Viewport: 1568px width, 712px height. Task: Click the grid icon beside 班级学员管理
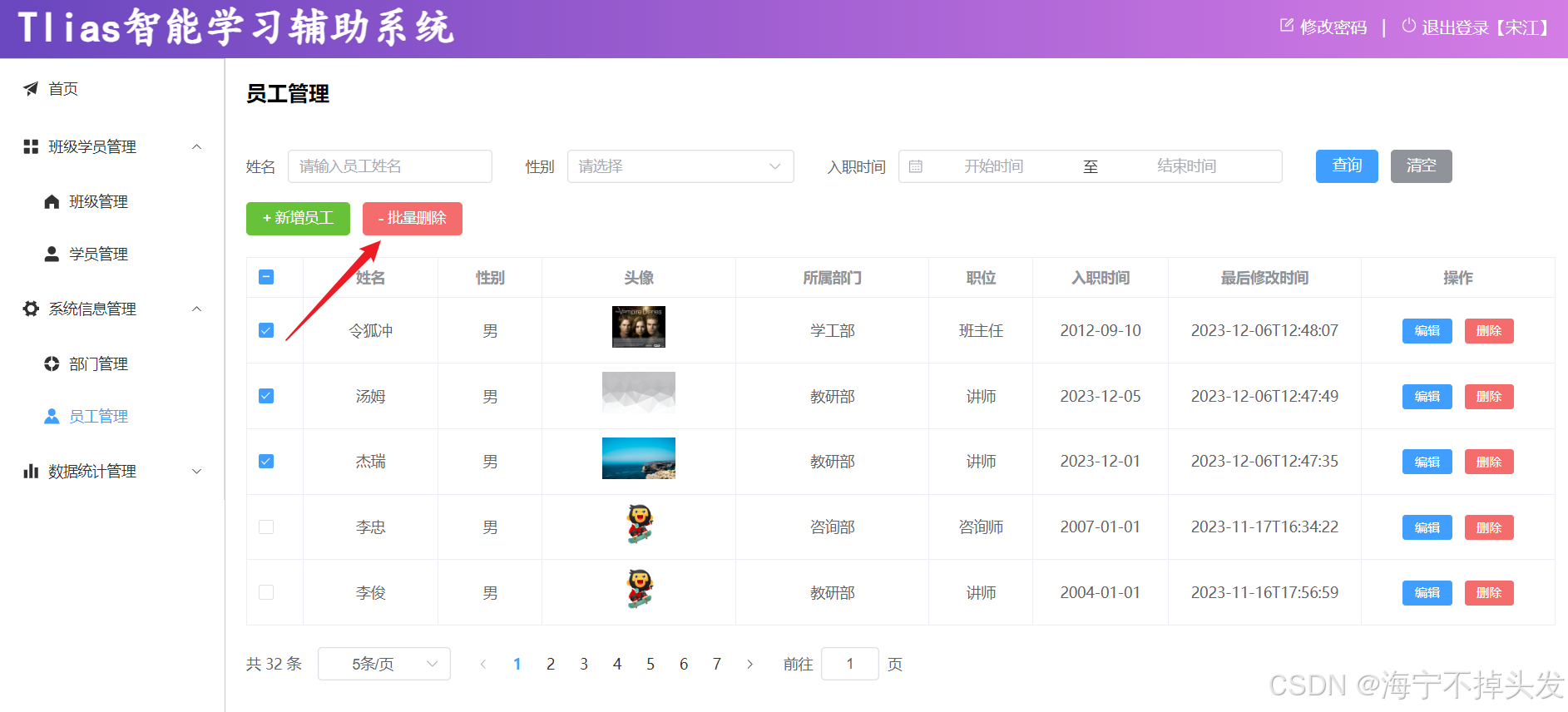point(31,146)
